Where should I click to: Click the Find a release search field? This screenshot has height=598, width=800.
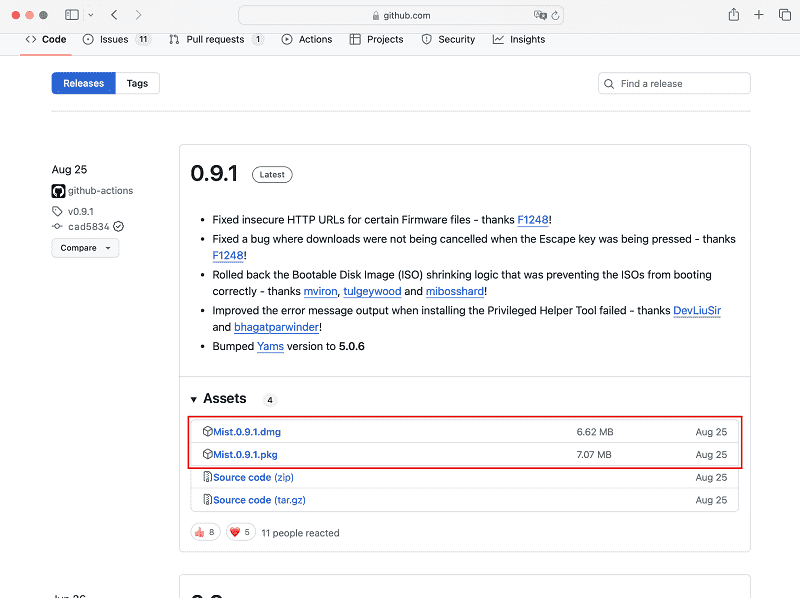tap(674, 83)
